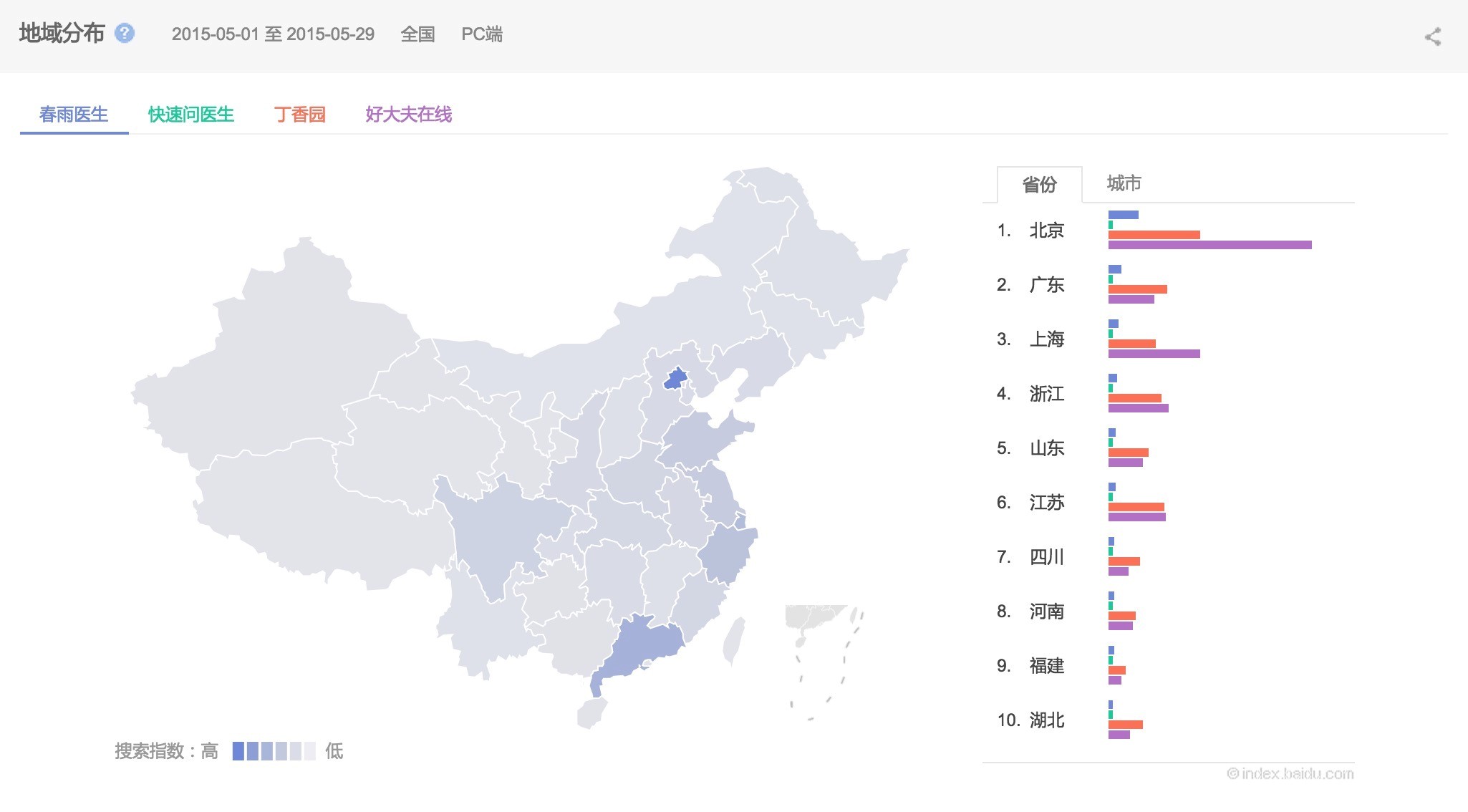Click the darkest search index legend swatch

coord(238,751)
